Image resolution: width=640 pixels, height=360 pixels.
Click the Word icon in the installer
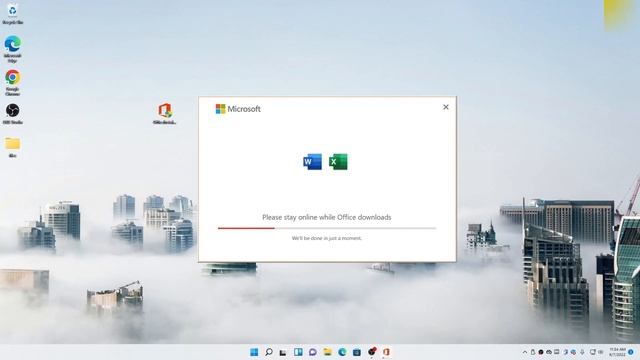[312, 162]
